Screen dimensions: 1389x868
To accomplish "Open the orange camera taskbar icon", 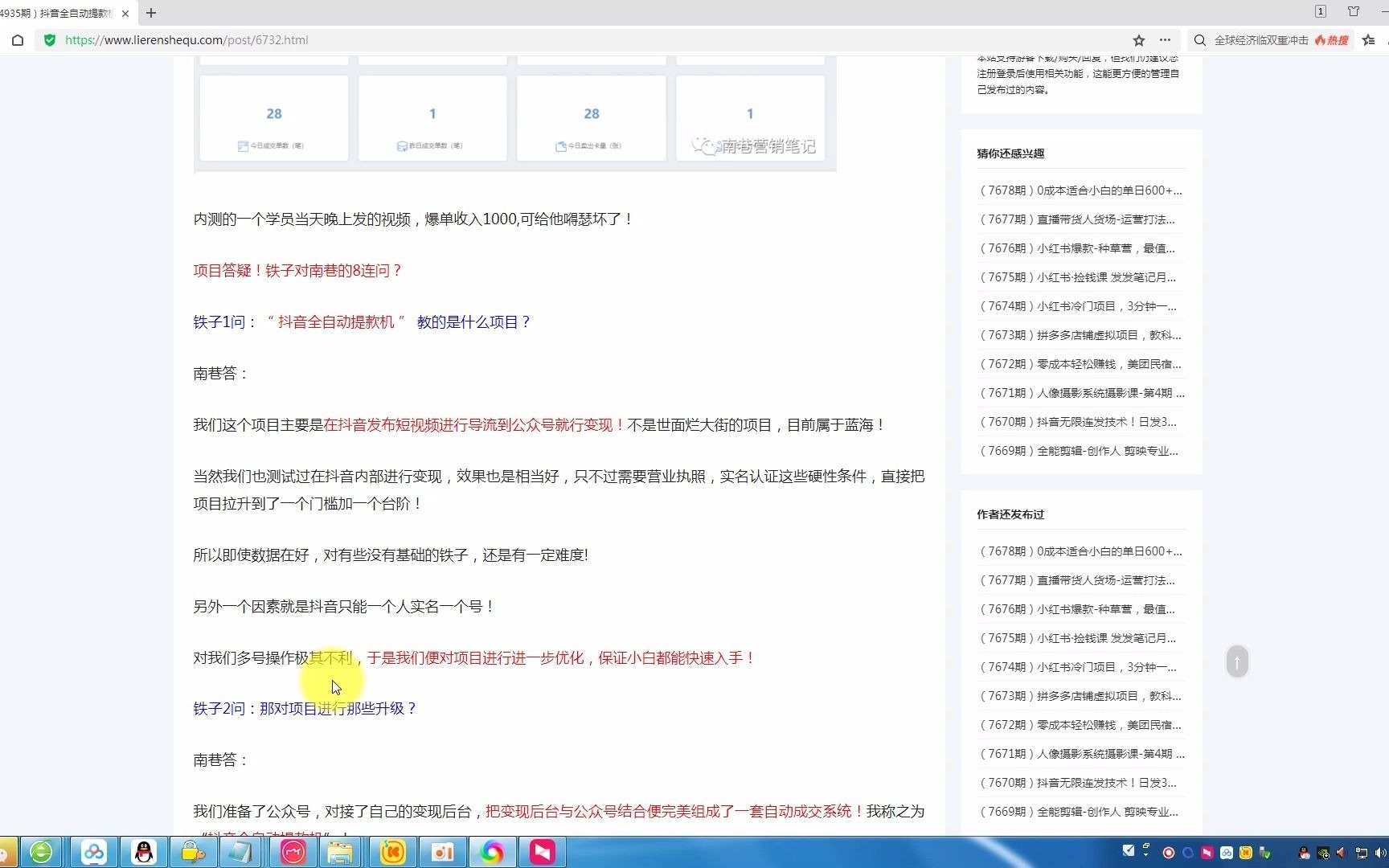I will click(x=442, y=852).
